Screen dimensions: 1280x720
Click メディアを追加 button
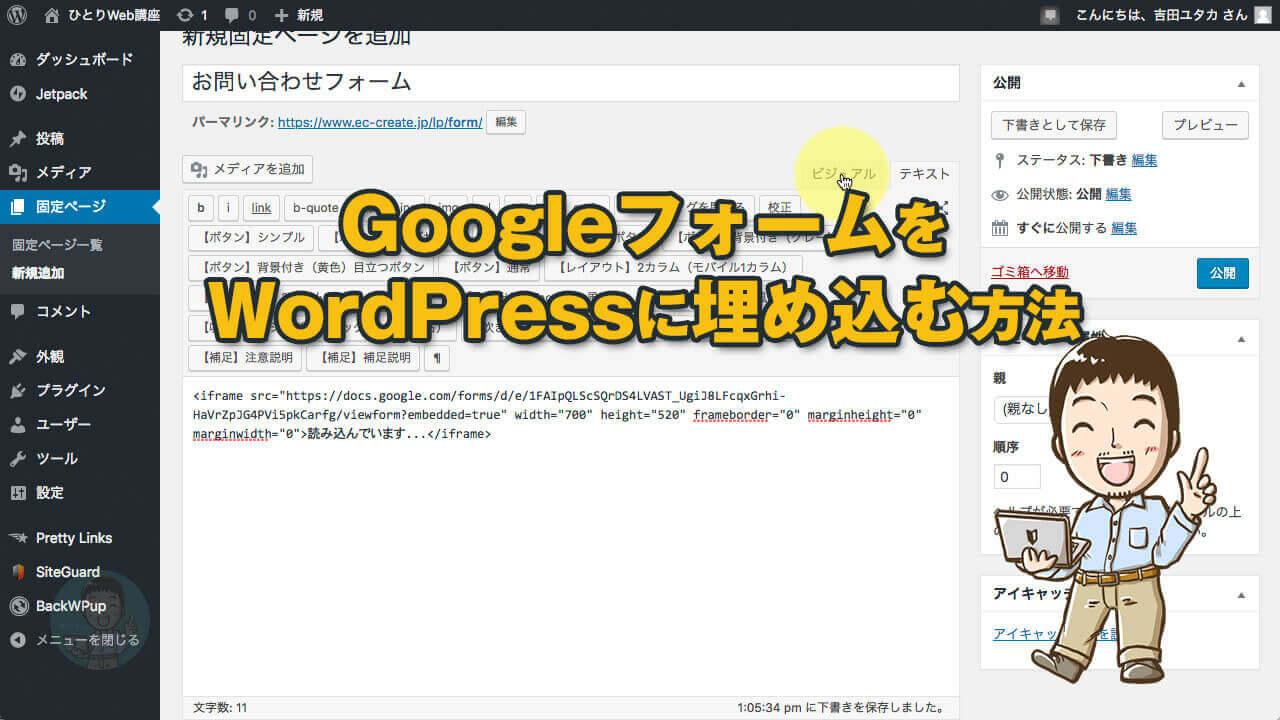[x=247, y=169]
